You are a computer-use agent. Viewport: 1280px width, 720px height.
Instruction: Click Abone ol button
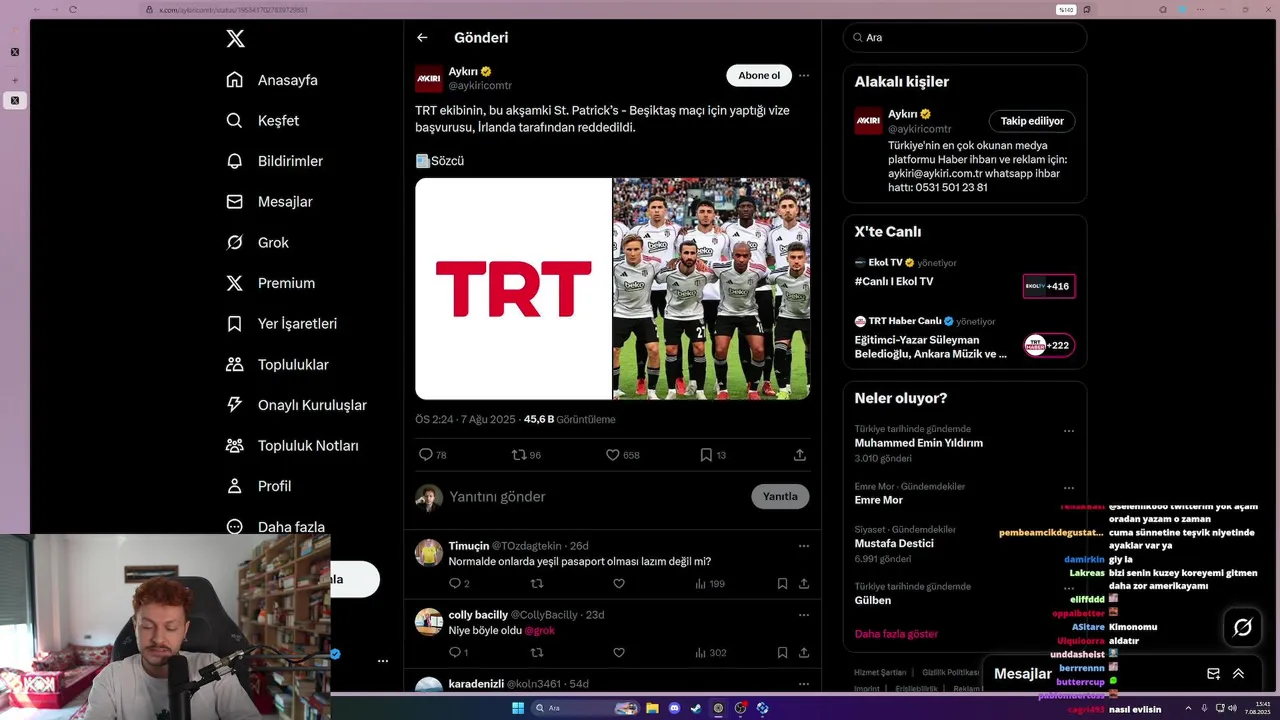click(759, 76)
